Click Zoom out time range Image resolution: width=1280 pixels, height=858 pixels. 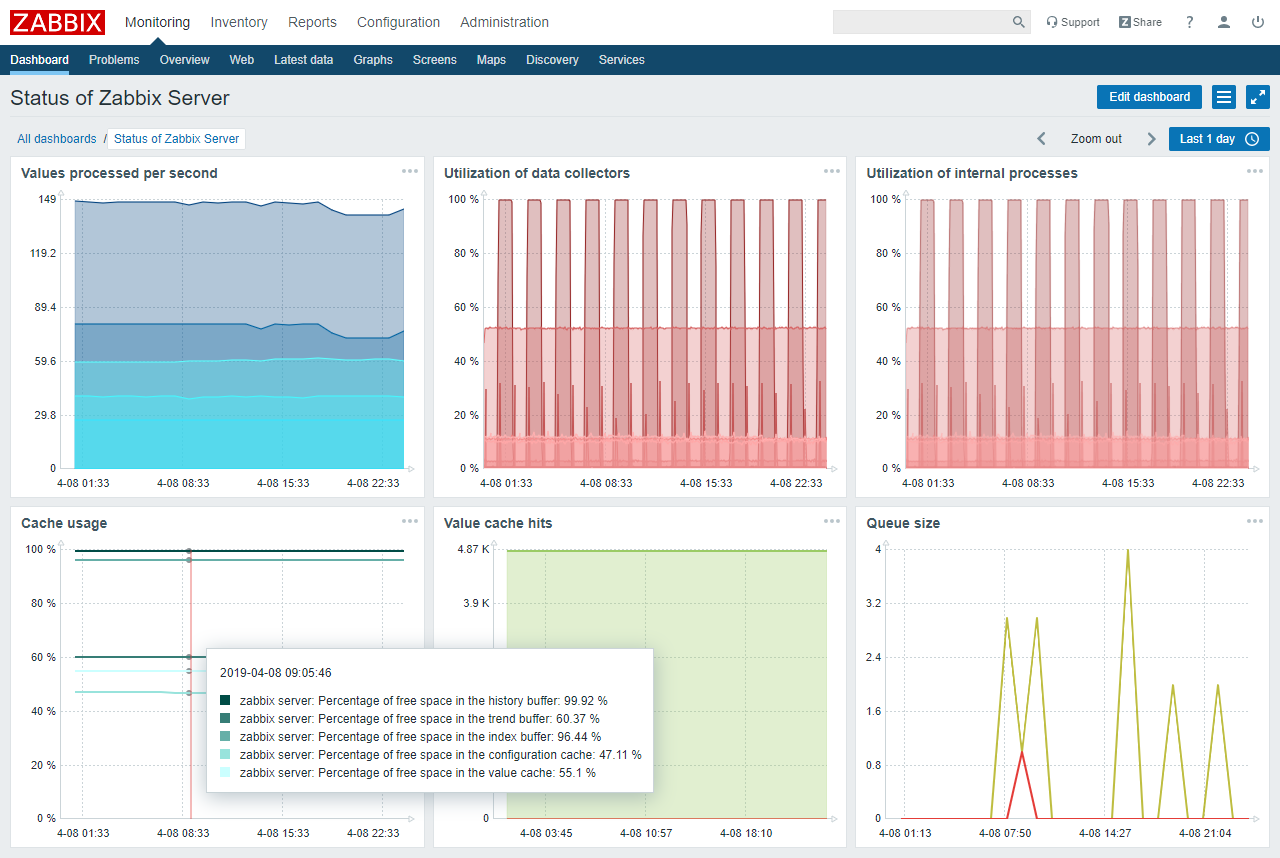pyautogui.click(x=1096, y=139)
